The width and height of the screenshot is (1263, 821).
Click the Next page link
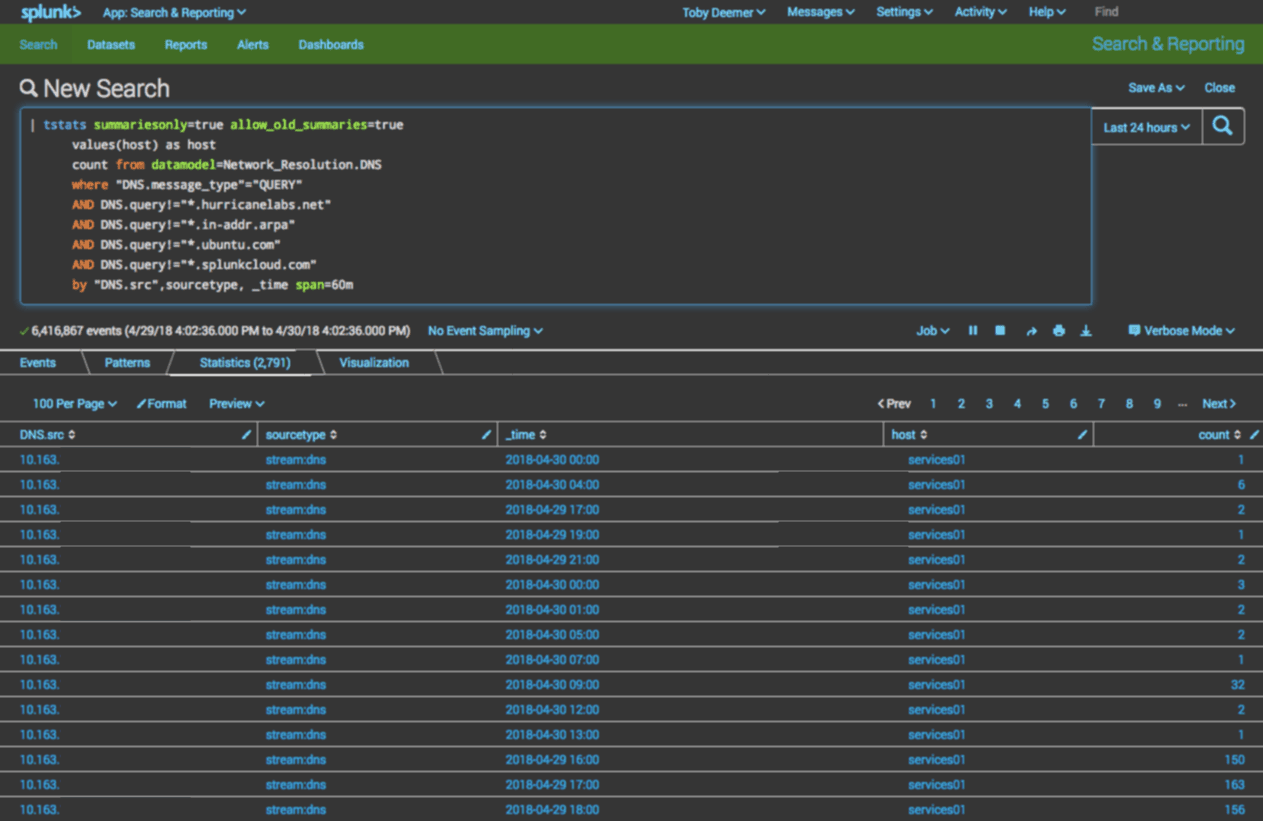(1219, 404)
